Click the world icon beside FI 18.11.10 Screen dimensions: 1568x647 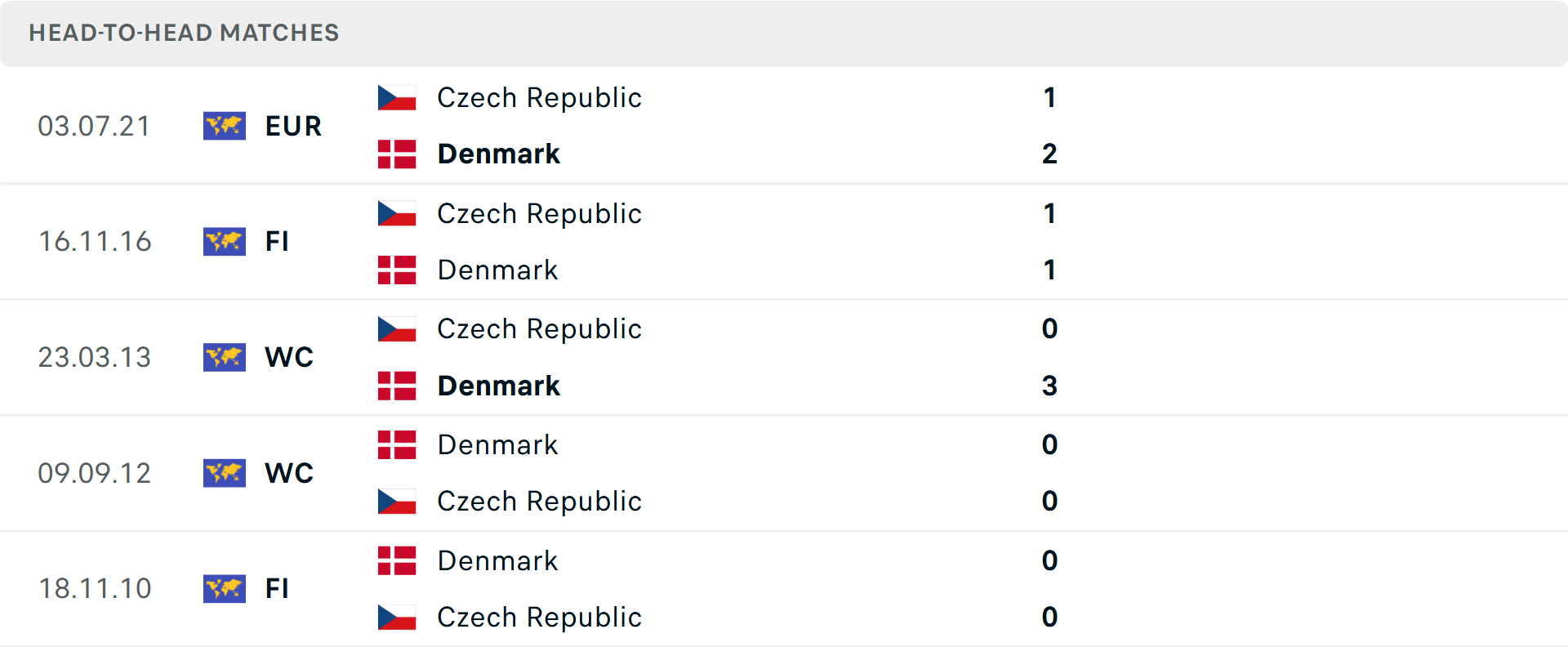[225, 589]
